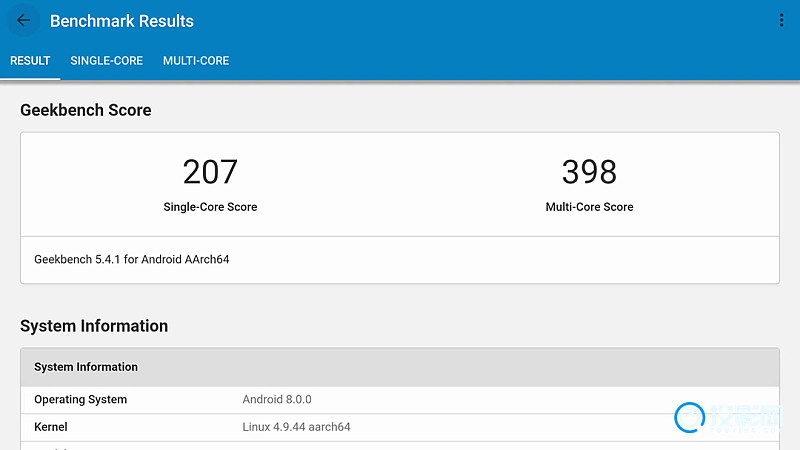Click the Single-Core Score label
Viewport: 800px width, 450px height.
click(210, 207)
